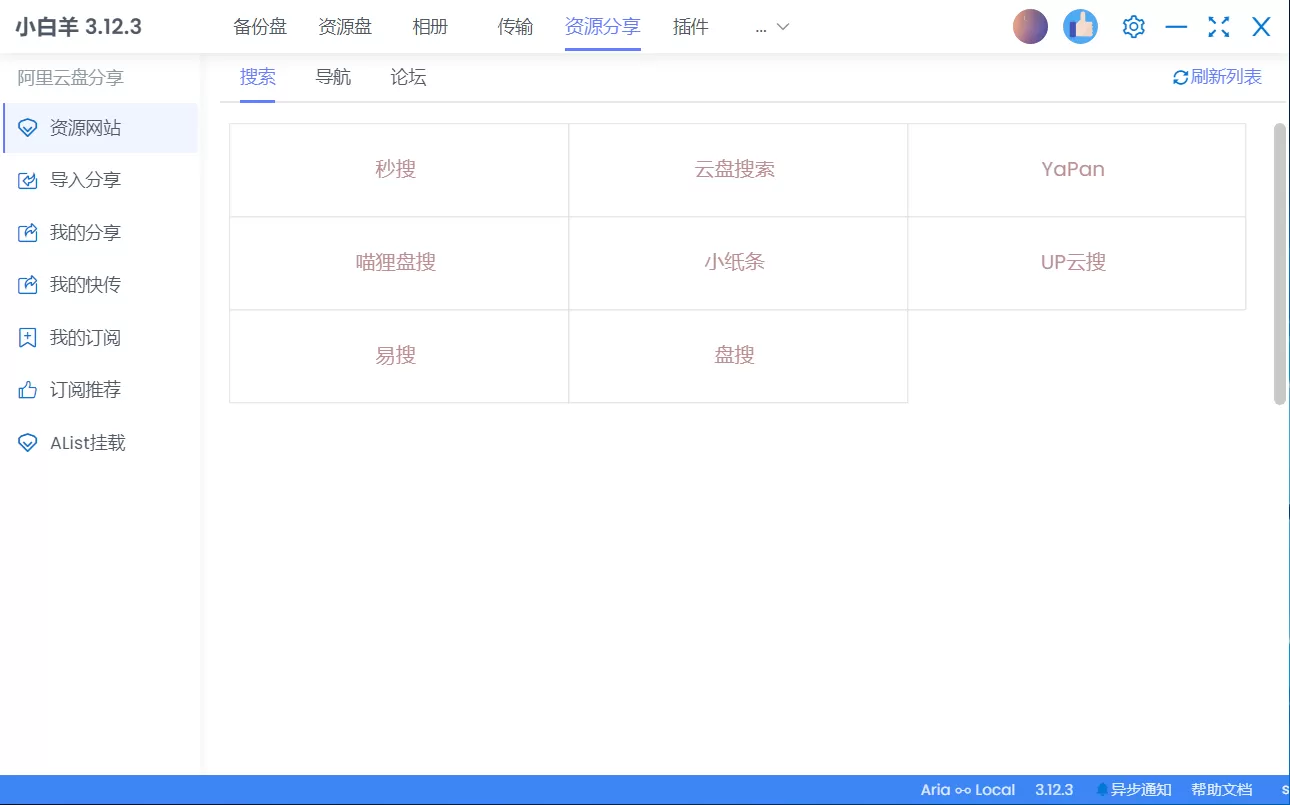Open the 传输 tab
1290x805 pixels.
pyautogui.click(x=515, y=27)
